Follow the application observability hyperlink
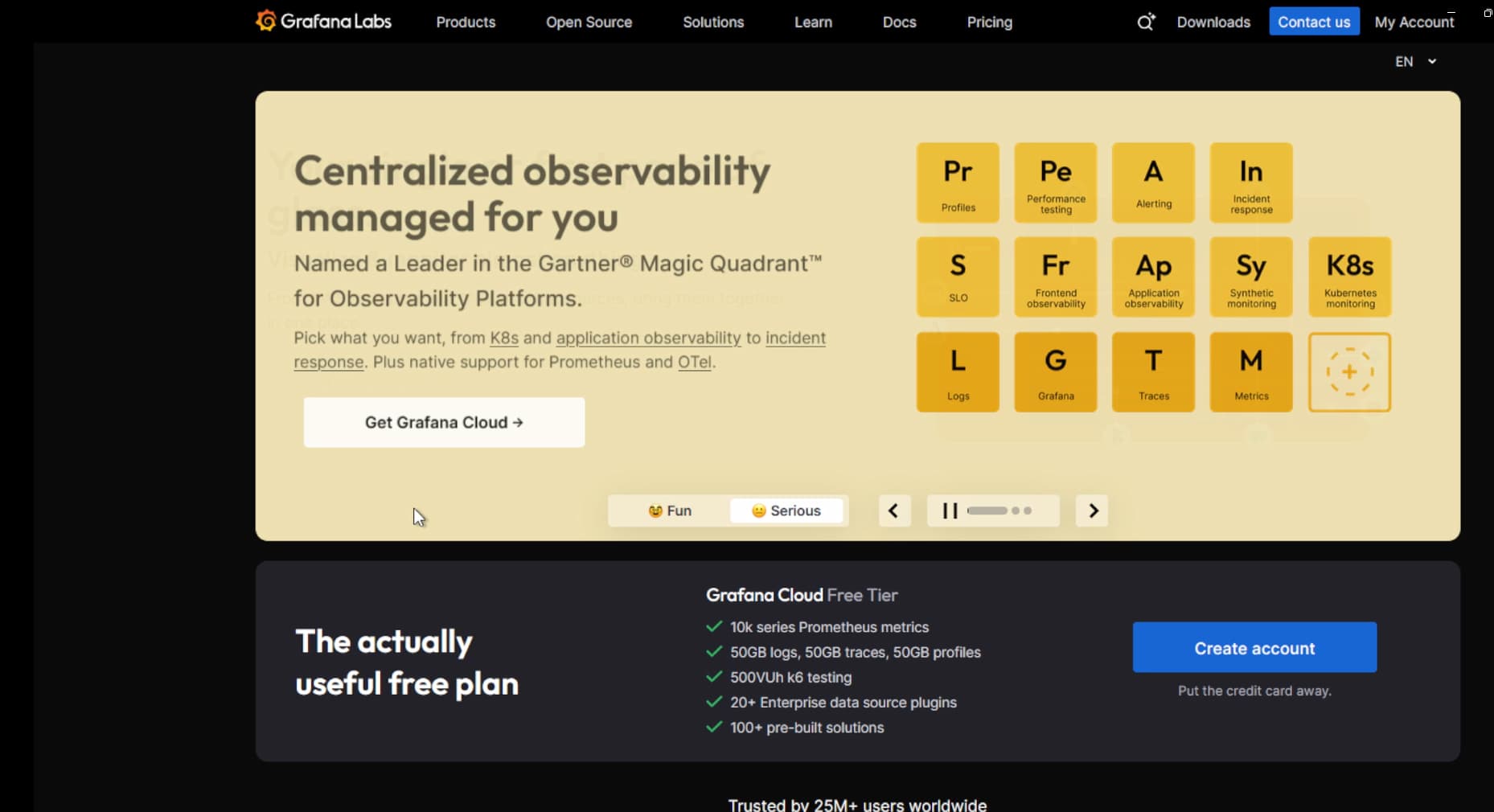This screenshot has height=812, width=1494. [x=648, y=338]
